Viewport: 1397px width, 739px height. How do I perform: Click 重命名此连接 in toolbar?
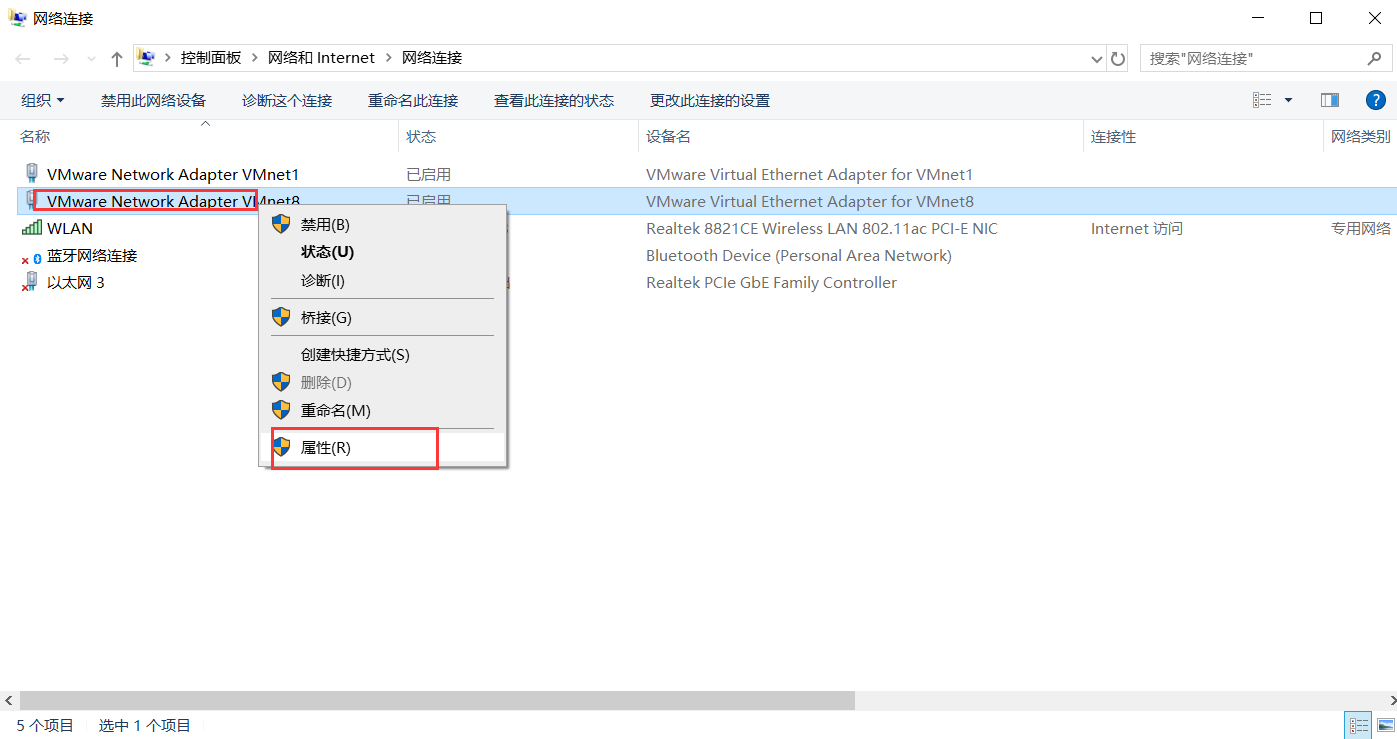(x=413, y=100)
